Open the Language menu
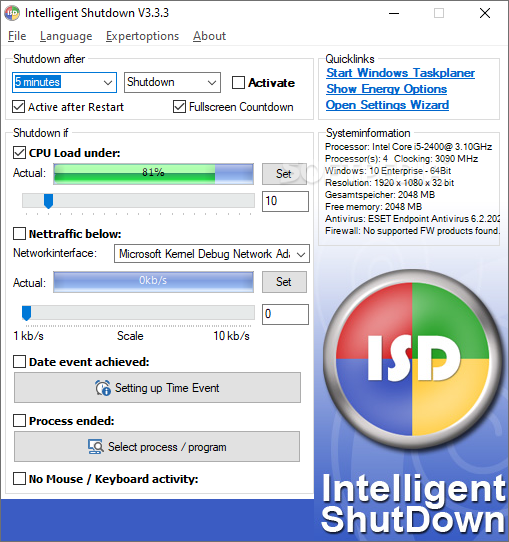 66,36
